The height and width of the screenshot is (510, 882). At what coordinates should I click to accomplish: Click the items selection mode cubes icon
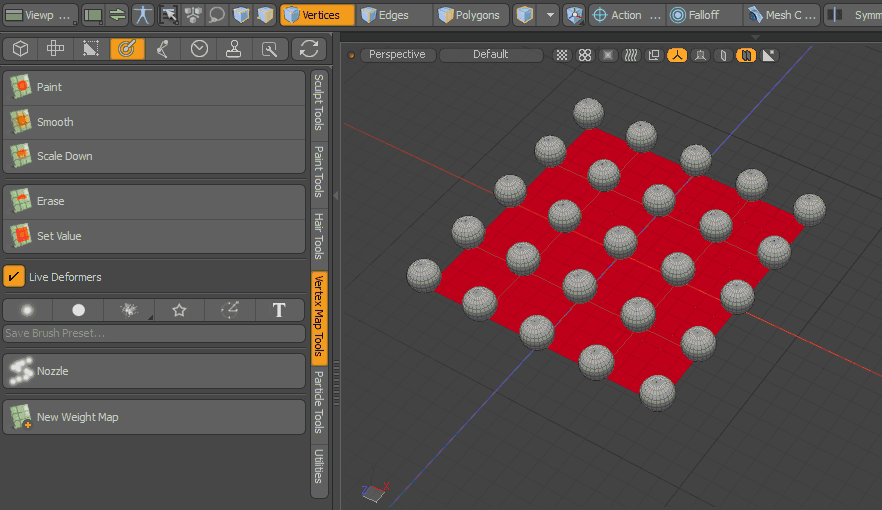coord(193,15)
